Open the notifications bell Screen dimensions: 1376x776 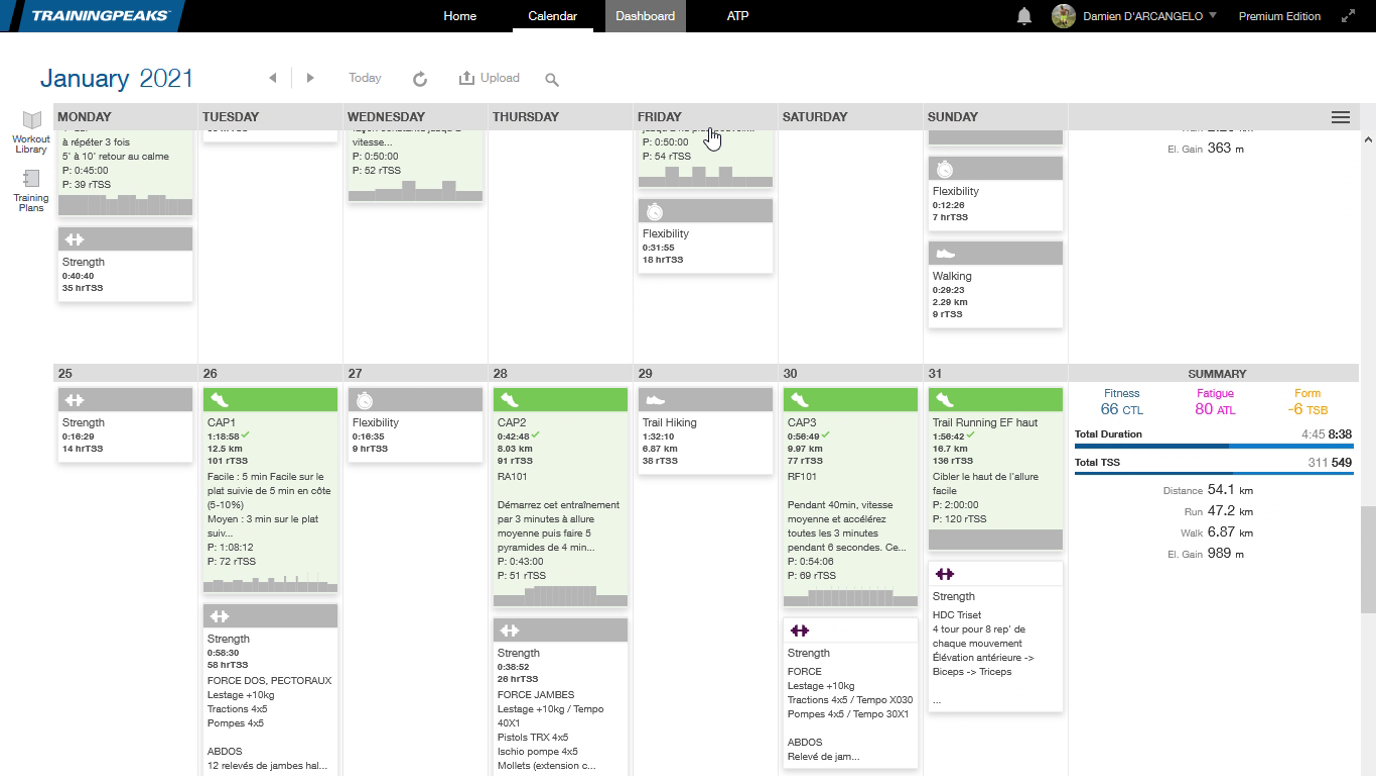click(1024, 16)
